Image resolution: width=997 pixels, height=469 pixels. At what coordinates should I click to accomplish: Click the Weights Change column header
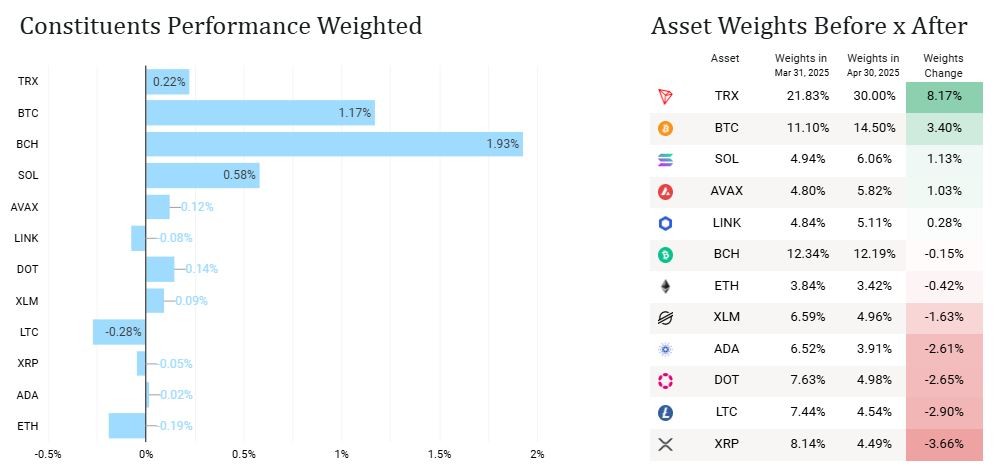[x=943, y=66]
